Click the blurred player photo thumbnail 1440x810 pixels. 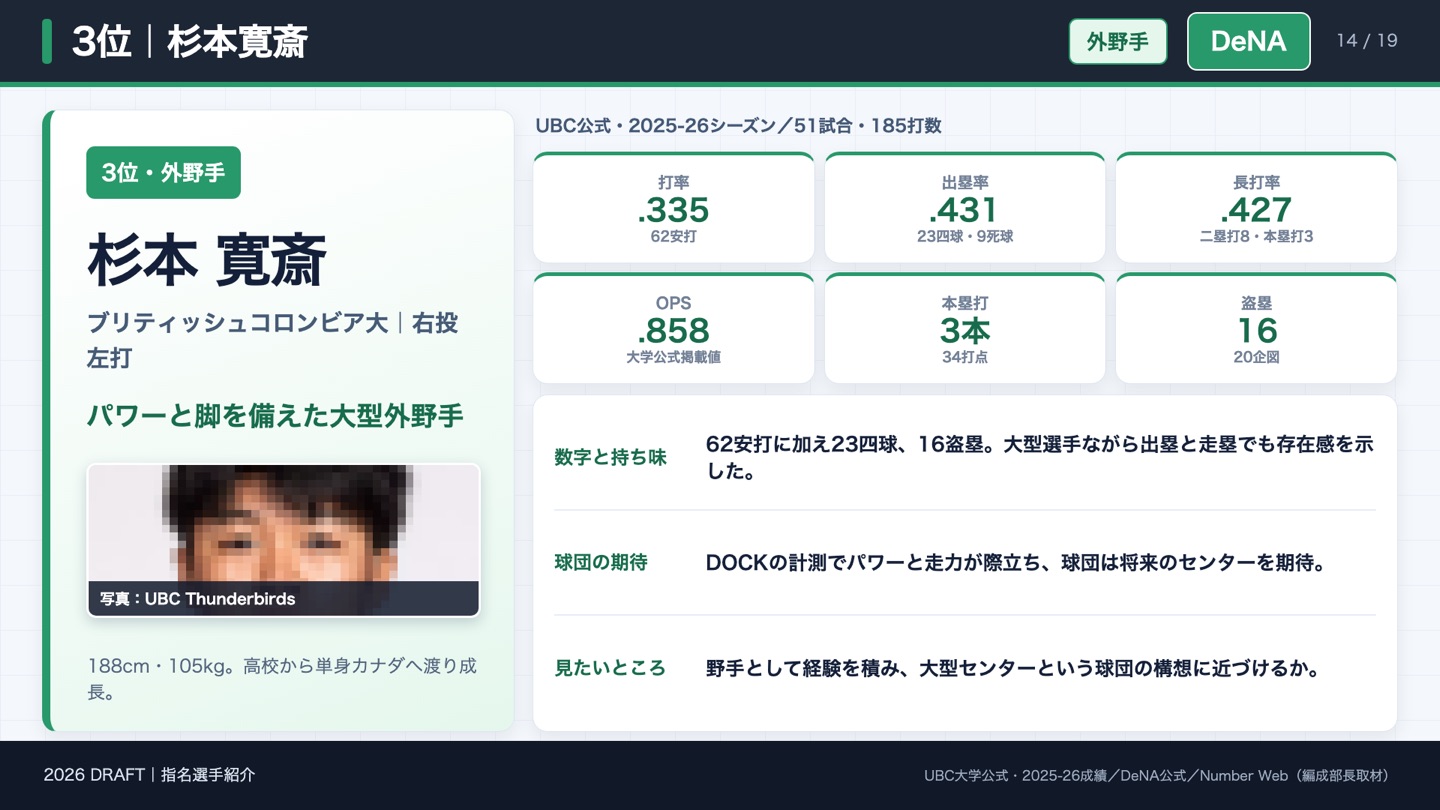283,540
